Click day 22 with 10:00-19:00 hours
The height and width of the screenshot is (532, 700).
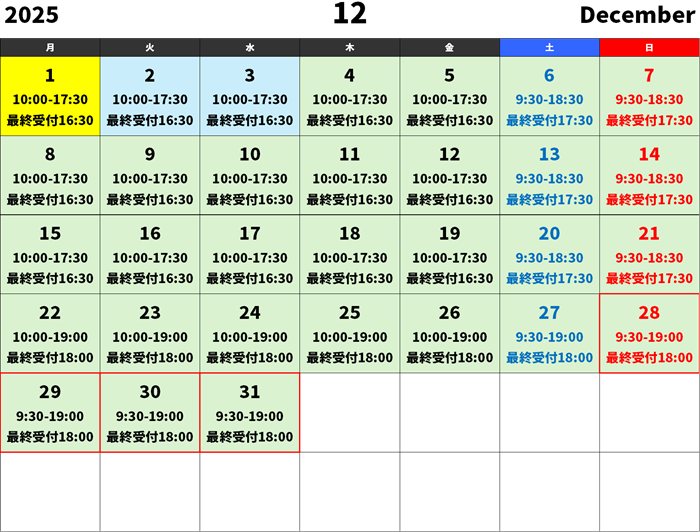(x=50, y=333)
